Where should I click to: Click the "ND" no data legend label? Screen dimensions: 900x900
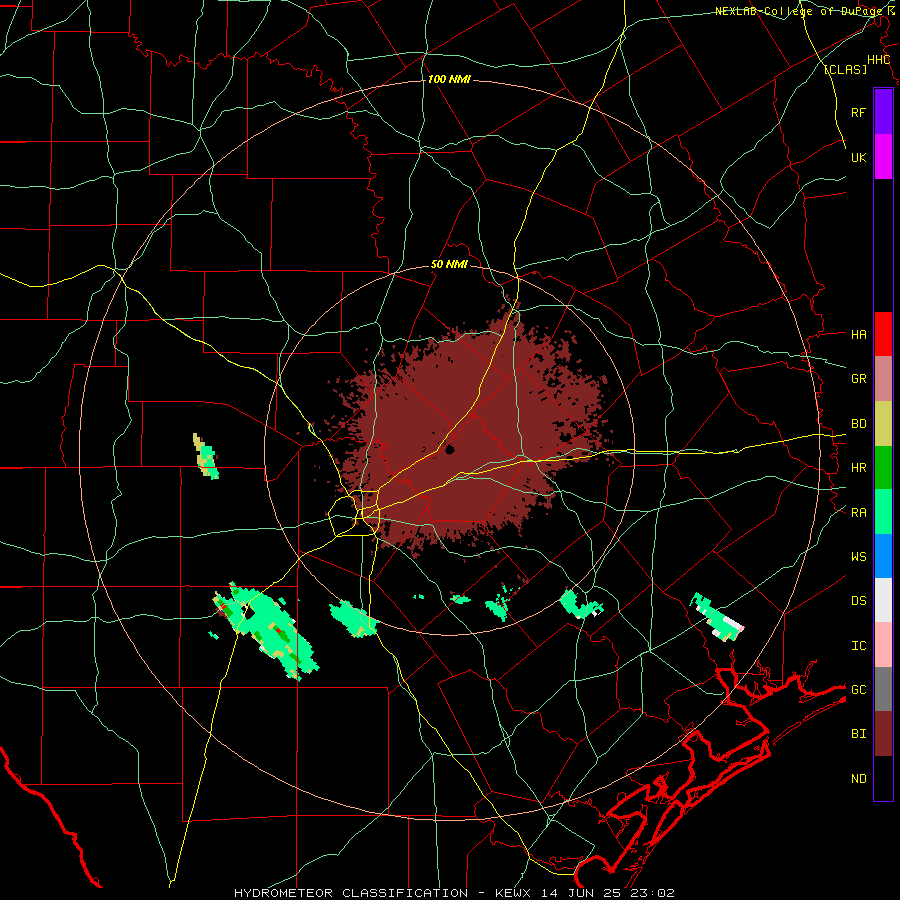pyautogui.click(x=858, y=779)
